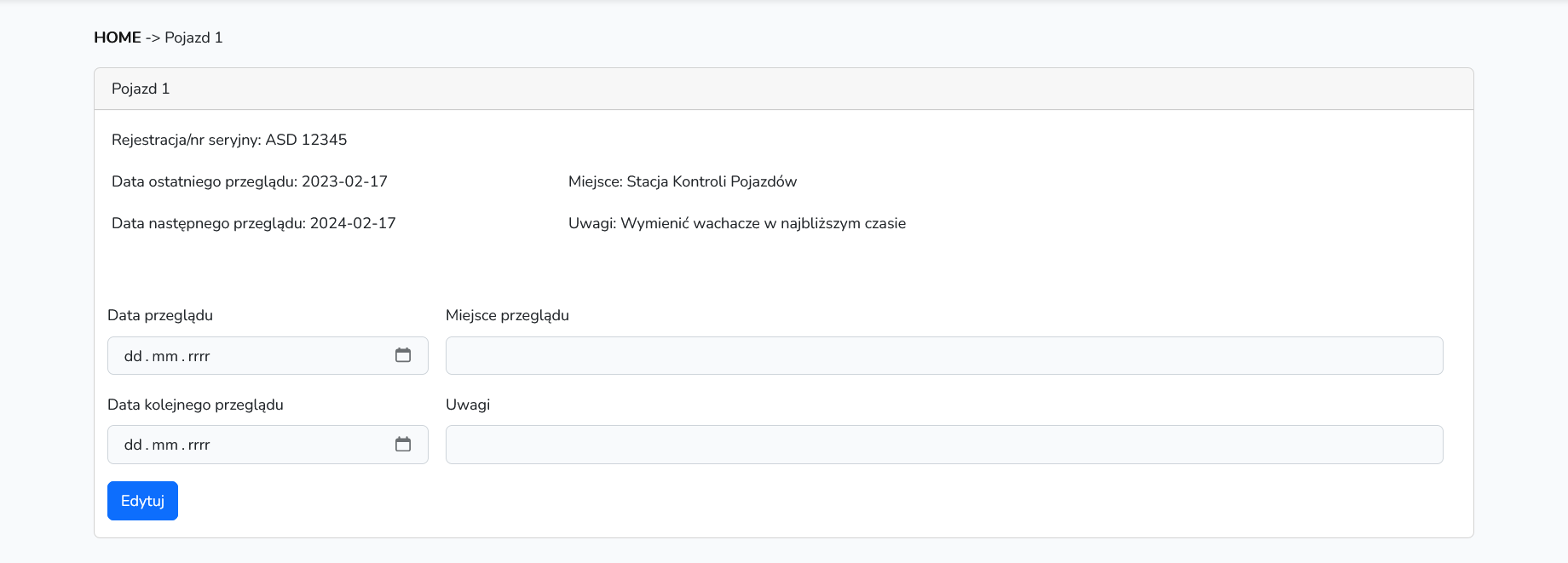Screen dimensions: 1568x563
Task: Select year segment in Data kolejnego przeglądu
Action: click(x=199, y=445)
